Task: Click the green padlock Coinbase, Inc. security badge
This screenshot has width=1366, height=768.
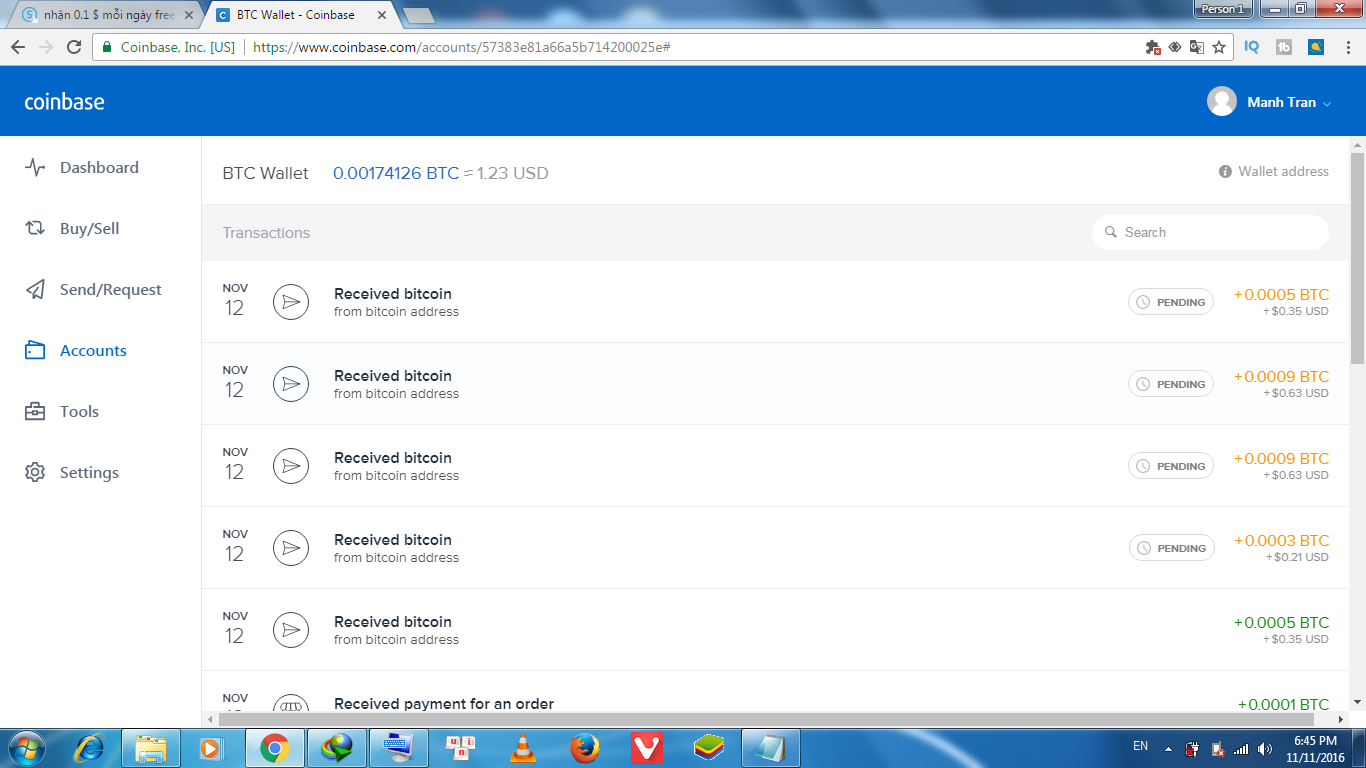Action: (x=168, y=47)
